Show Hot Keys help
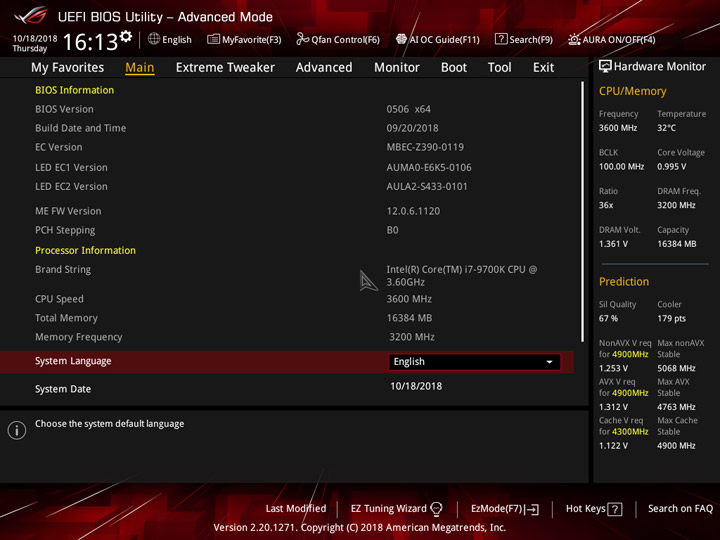Screen dimensions: 720x540 pos(585,508)
